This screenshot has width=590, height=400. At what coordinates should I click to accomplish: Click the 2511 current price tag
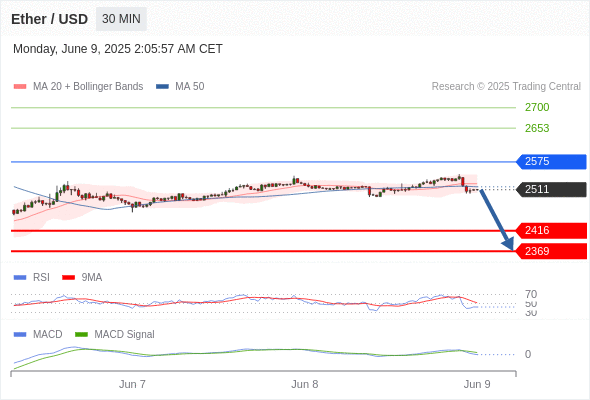click(551, 189)
